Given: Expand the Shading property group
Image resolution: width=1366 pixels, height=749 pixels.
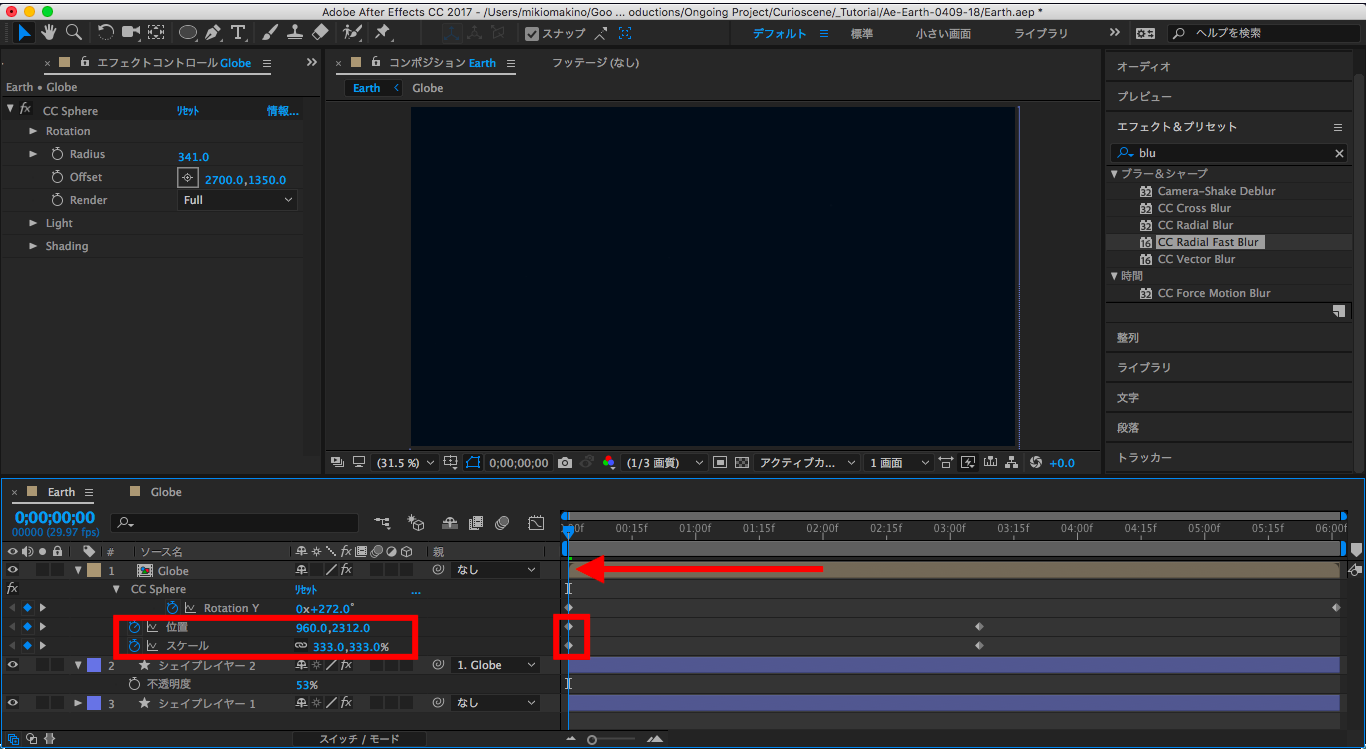Looking at the screenshot, I should [33, 246].
